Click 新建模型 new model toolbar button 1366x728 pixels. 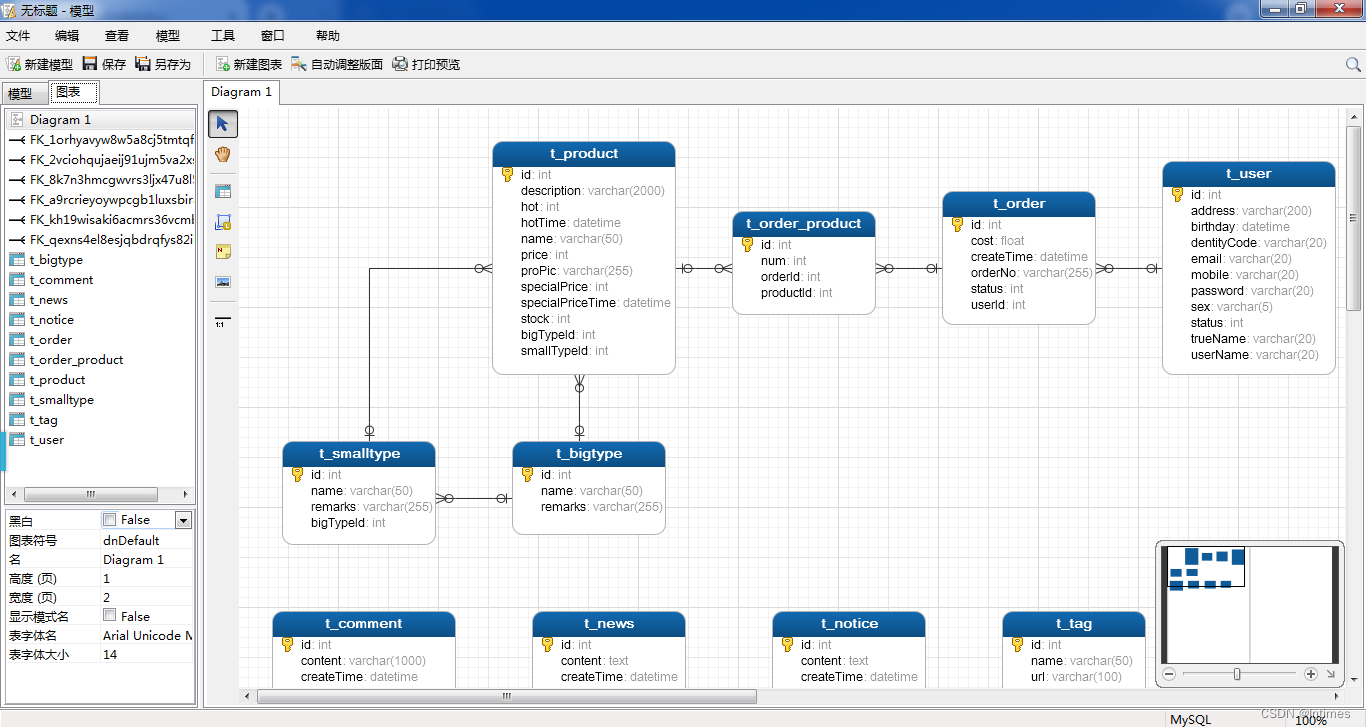(x=40, y=64)
